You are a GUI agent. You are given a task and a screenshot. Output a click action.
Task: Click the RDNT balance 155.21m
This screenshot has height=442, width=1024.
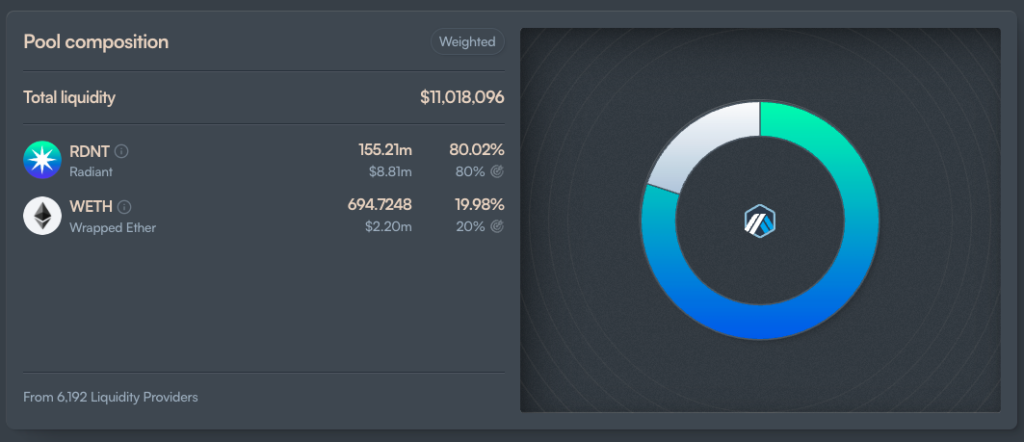click(385, 150)
